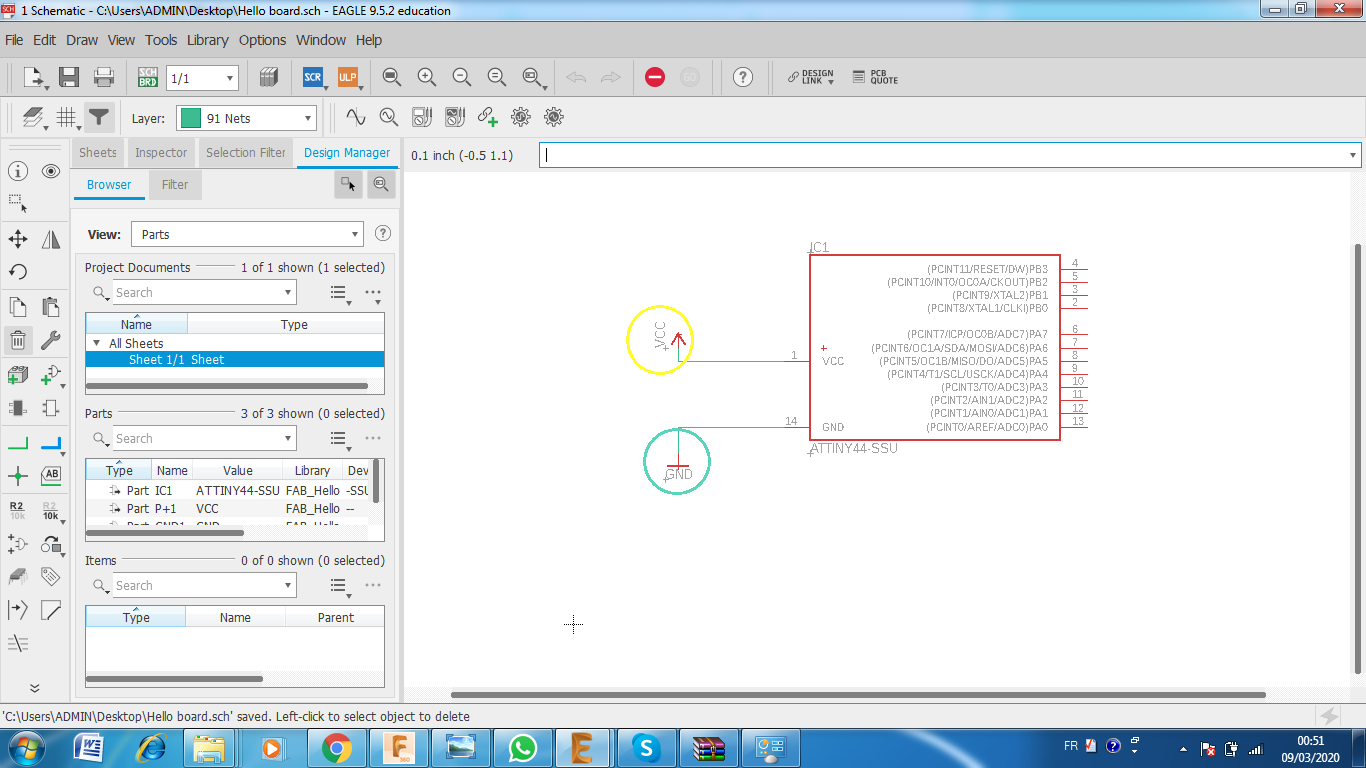1366x768 pixels.
Task: Select the blue Bus drawing tool
Action: (51, 443)
